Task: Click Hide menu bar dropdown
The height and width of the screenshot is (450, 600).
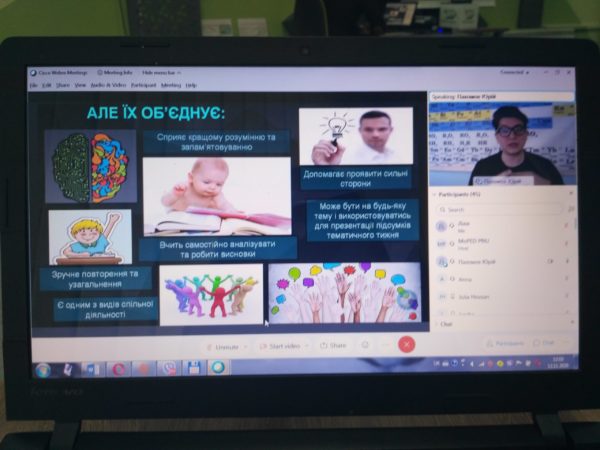Action: pos(162,72)
